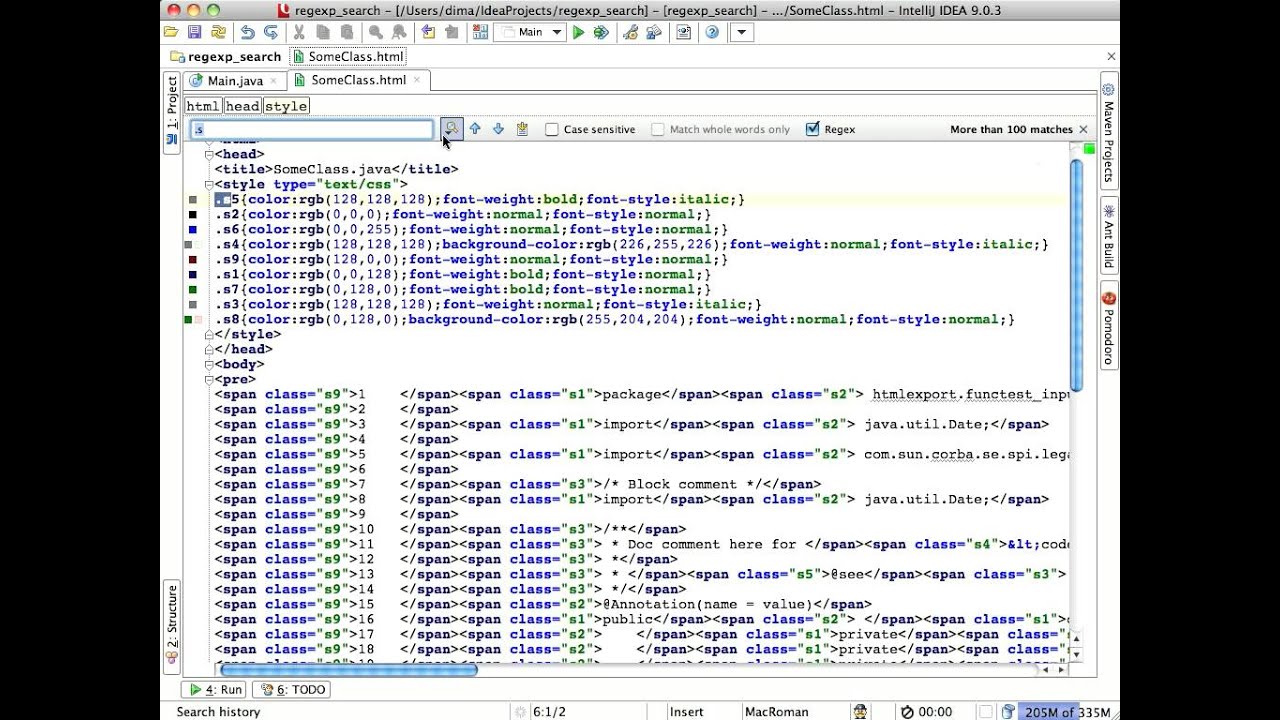Viewport: 1280px width, 720px height.
Task: Open the 6: TODO tool window button
Action: pos(291,689)
